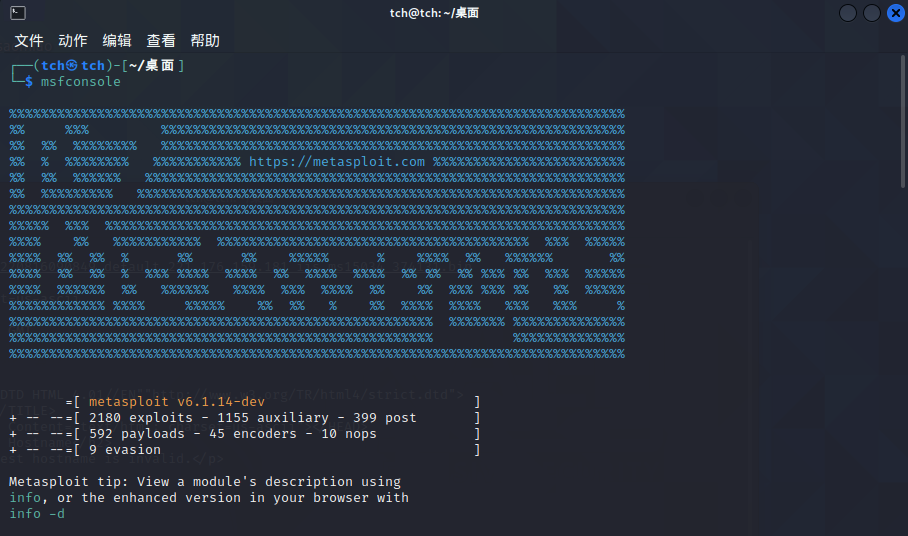Image resolution: width=908 pixels, height=536 pixels.
Task: Open the 查看 menu
Action: pos(161,41)
